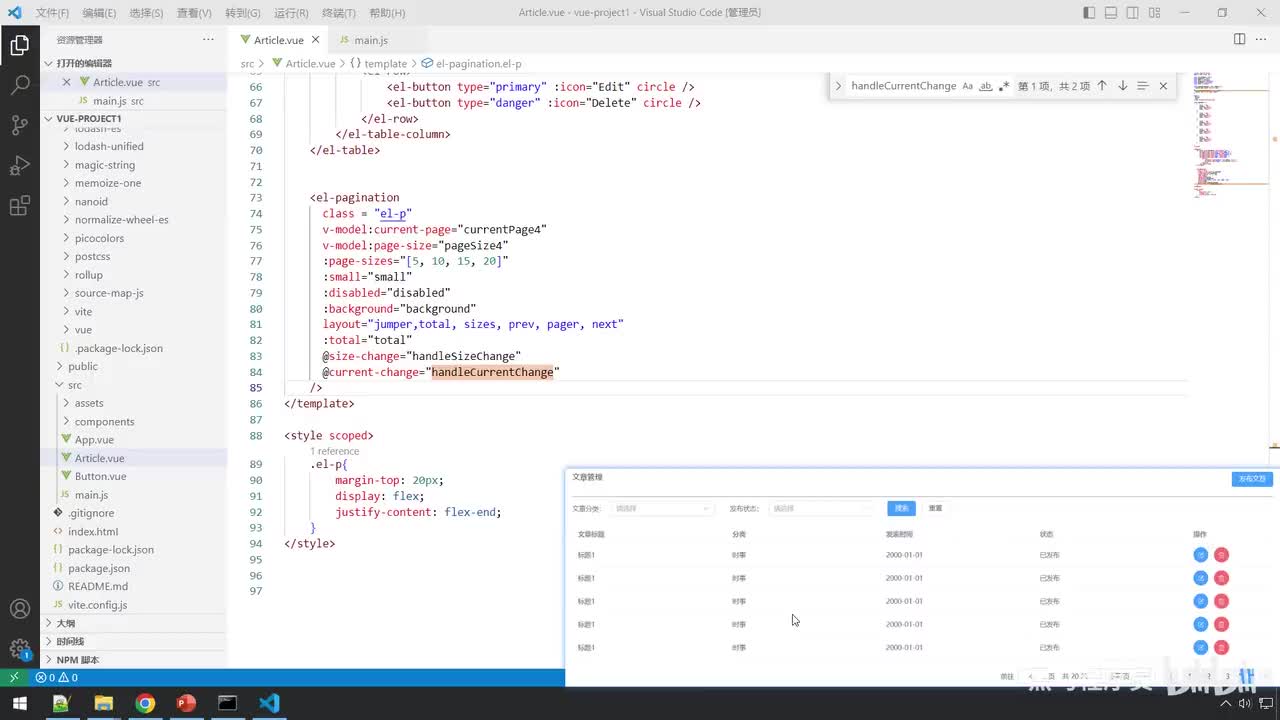Open the Manage gear icon
Viewport: 1280px width, 720px height.
point(19,648)
